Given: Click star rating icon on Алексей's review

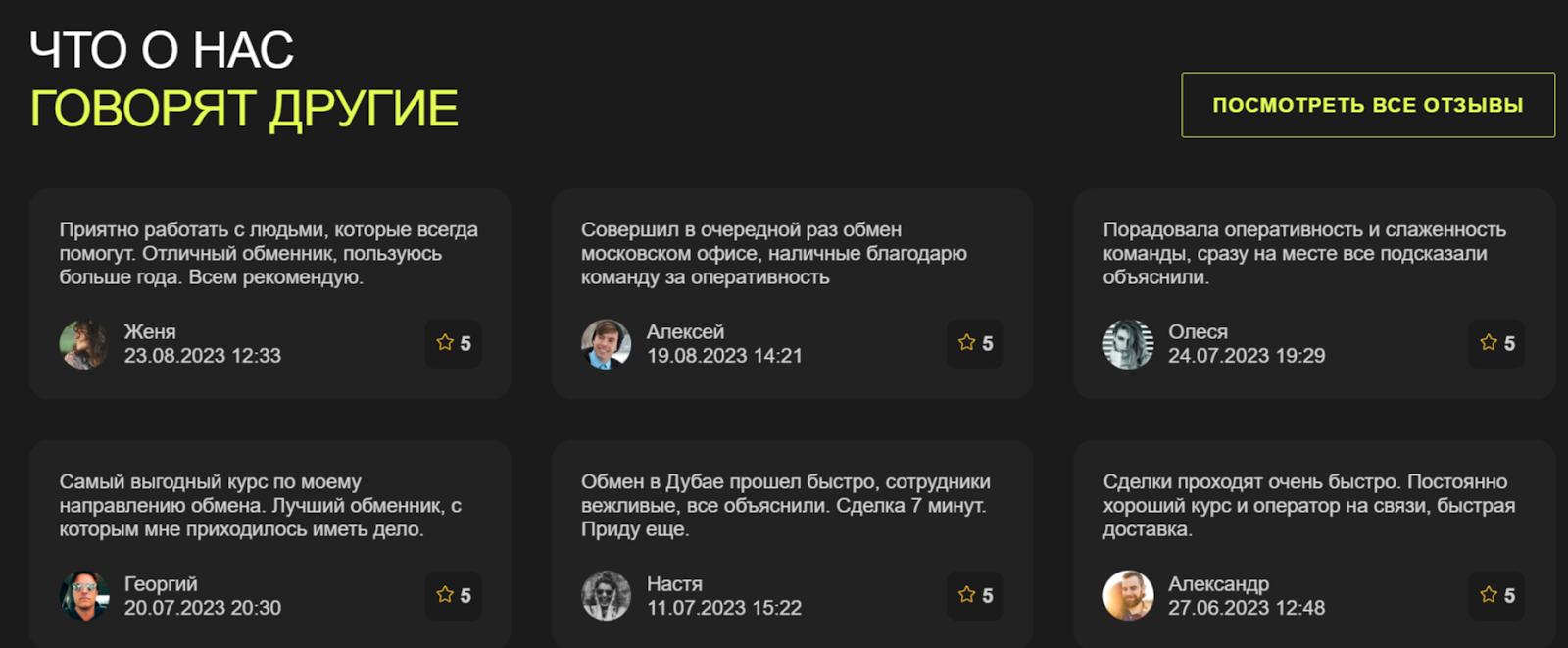Looking at the screenshot, I should coord(967,342).
